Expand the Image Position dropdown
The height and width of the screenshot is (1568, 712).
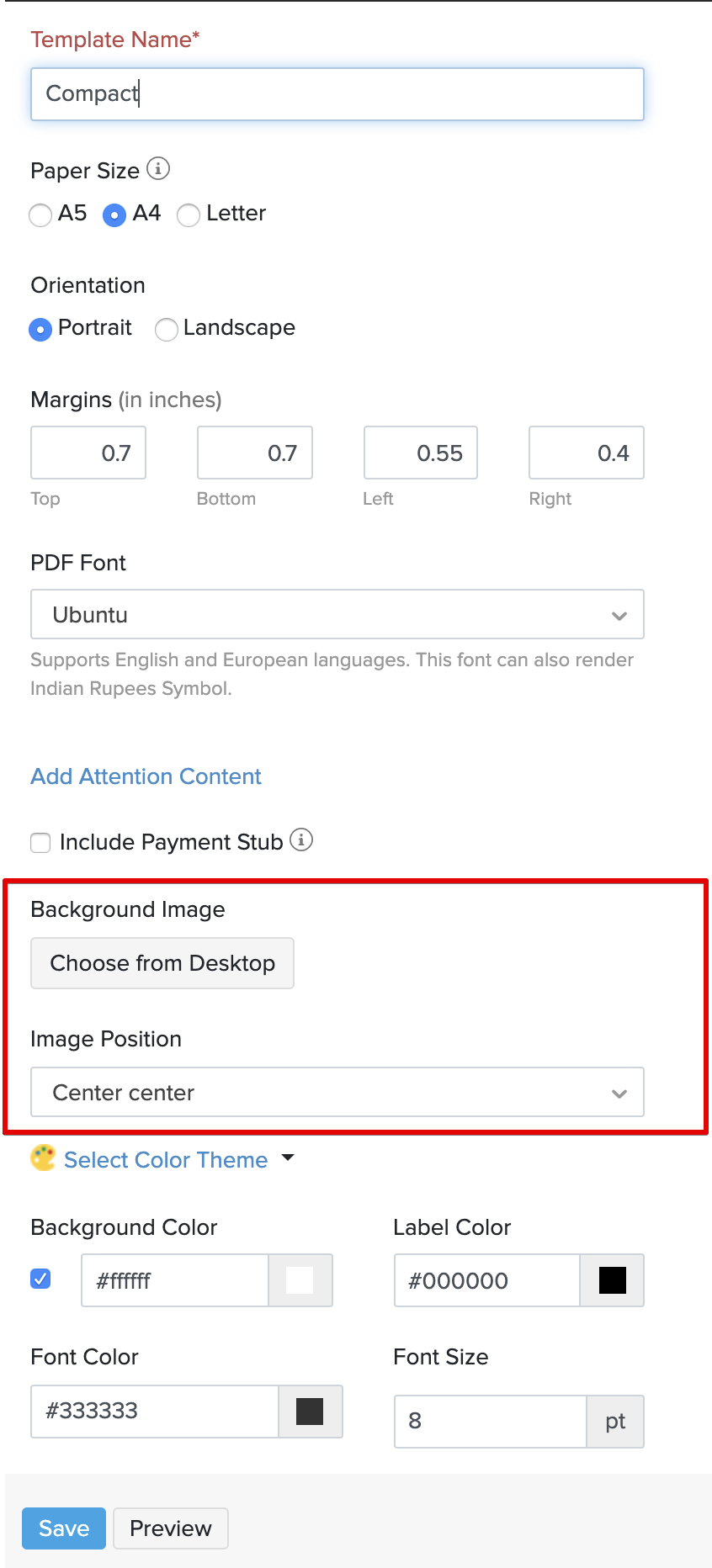pos(337,1093)
